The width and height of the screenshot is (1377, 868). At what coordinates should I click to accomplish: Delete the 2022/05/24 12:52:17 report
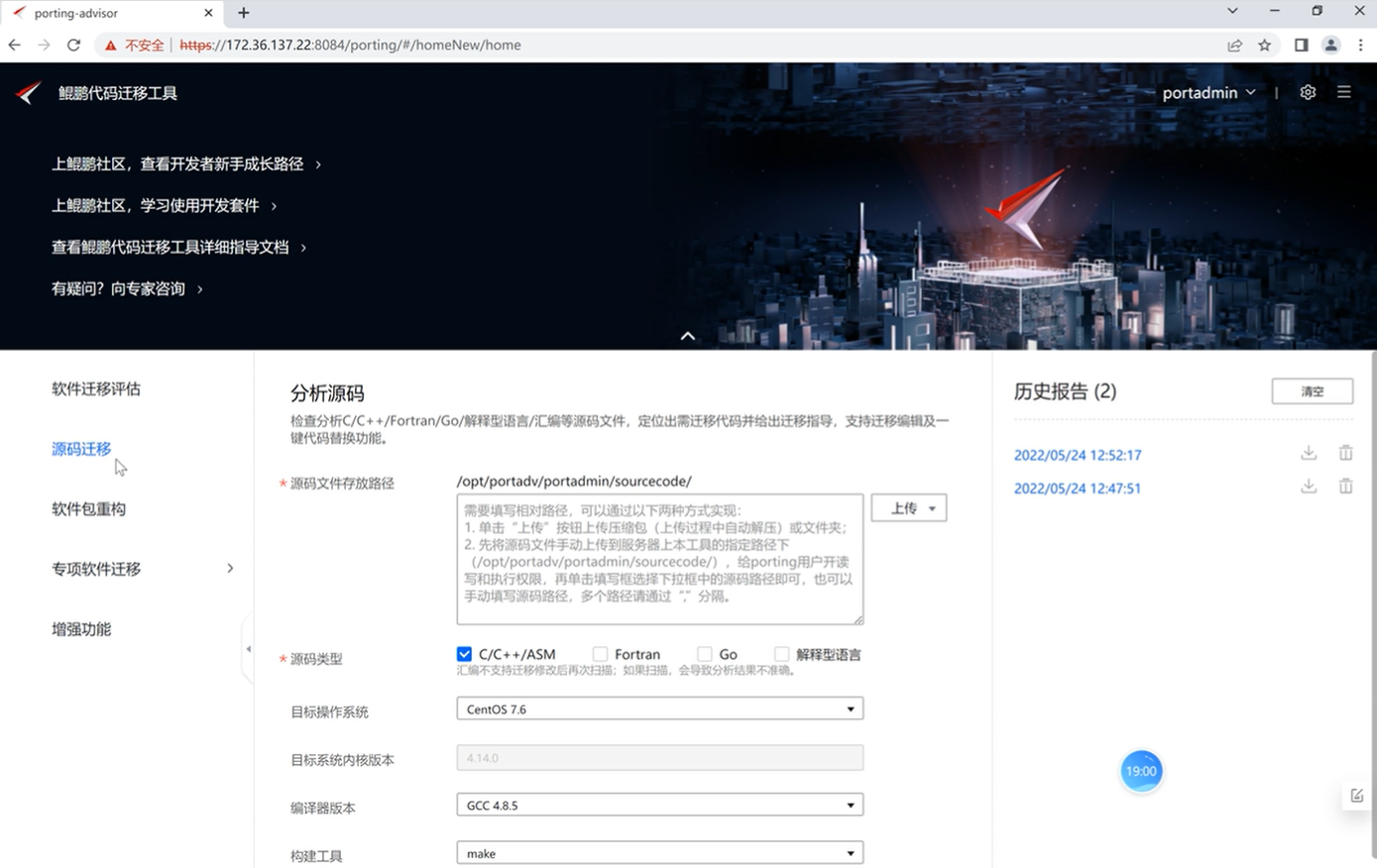pos(1345,454)
